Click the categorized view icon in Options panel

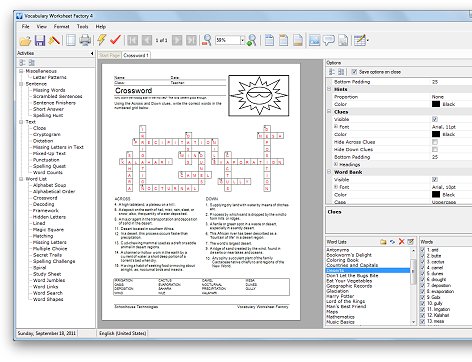tap(332, 72)
